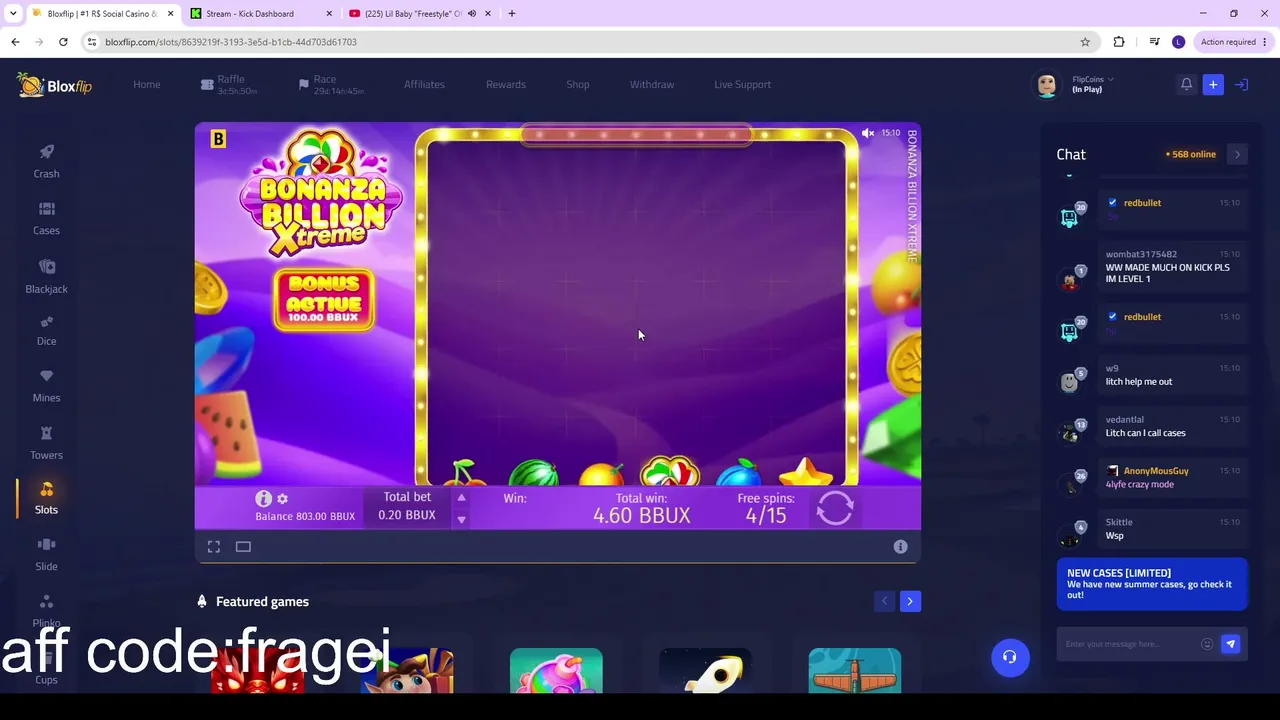Open Affiliates page

coord(424,85)
